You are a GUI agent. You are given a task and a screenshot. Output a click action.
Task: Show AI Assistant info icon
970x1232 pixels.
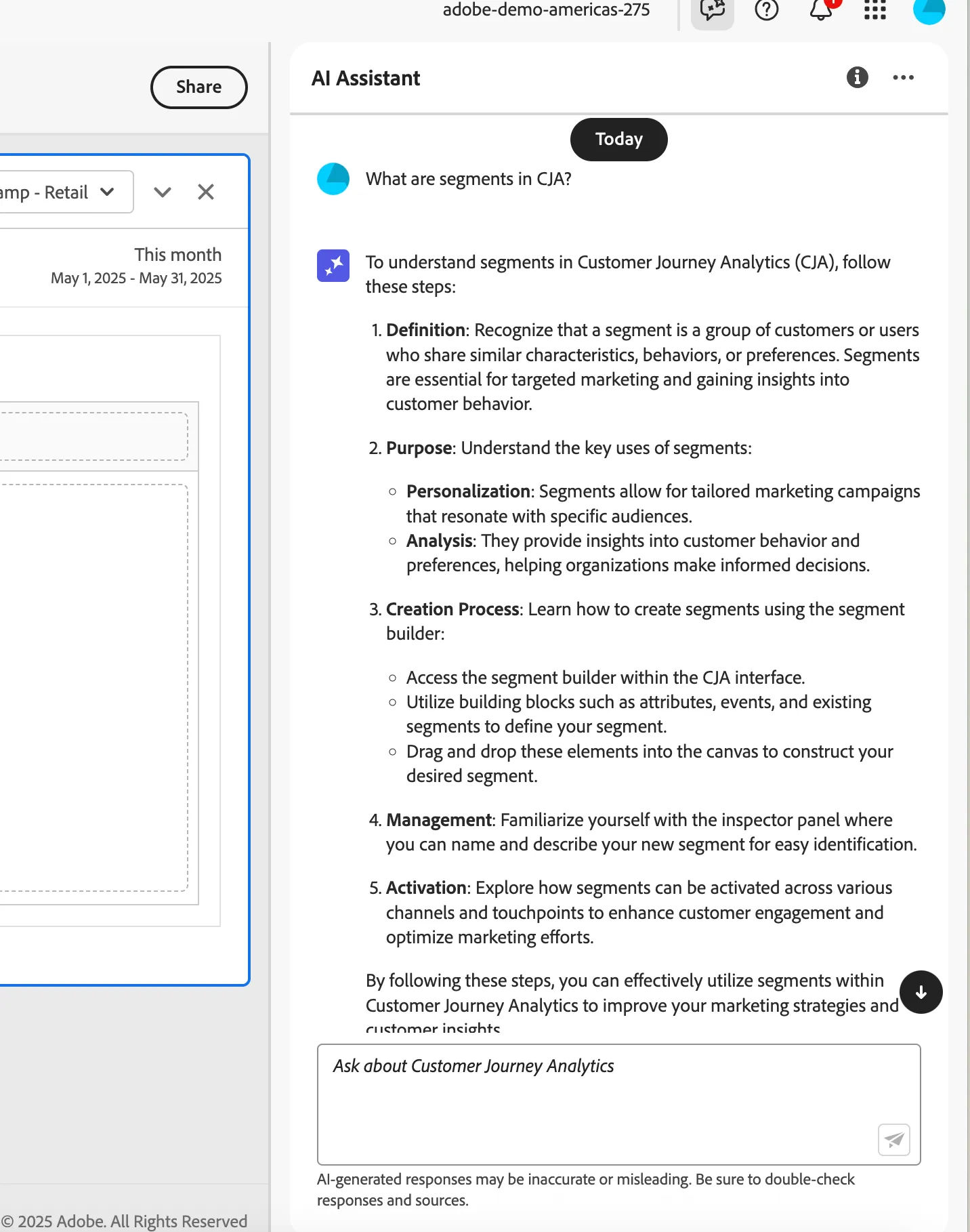tap(857, 77)
